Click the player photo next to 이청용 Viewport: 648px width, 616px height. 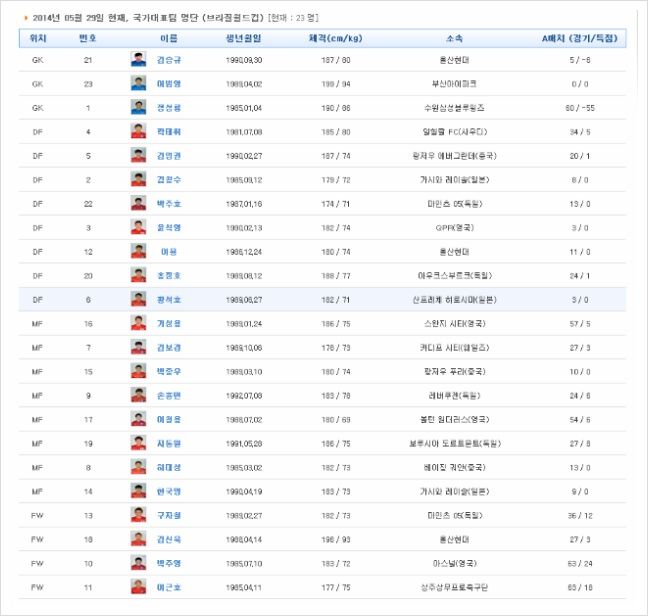click(x=138, y=419)
